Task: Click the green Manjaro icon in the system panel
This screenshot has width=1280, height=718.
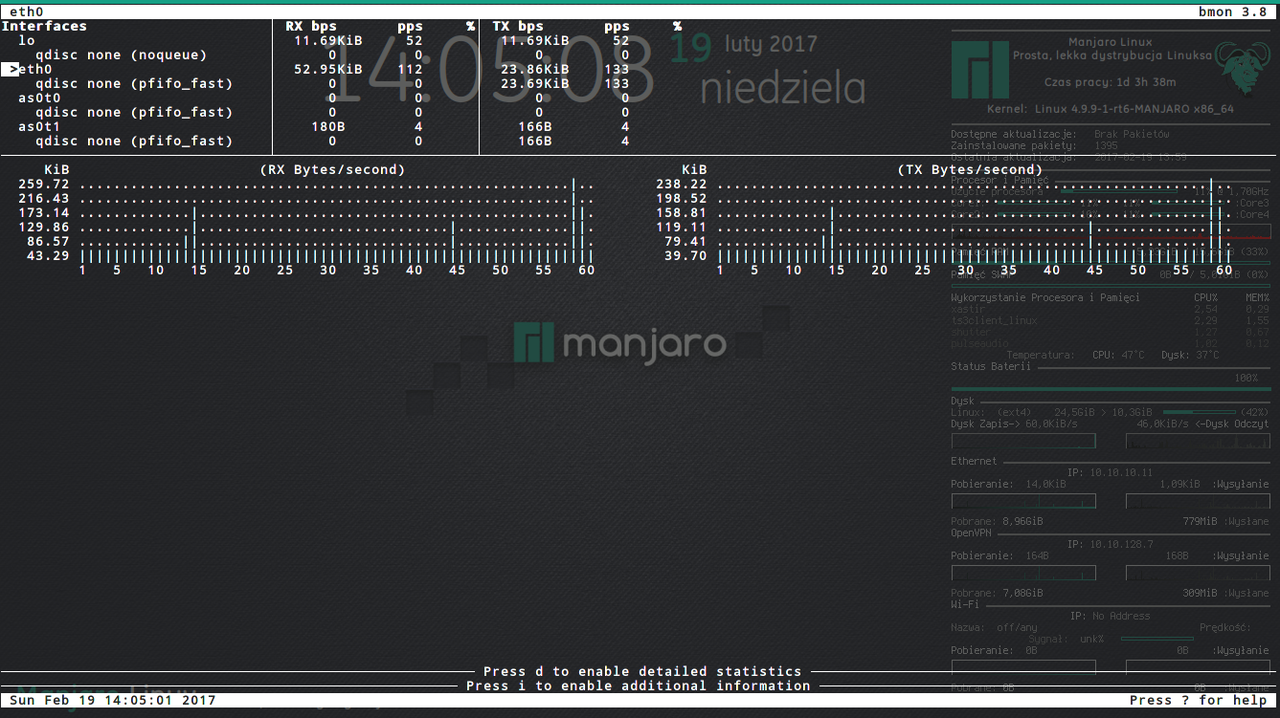Action: [x=980, y=70]
